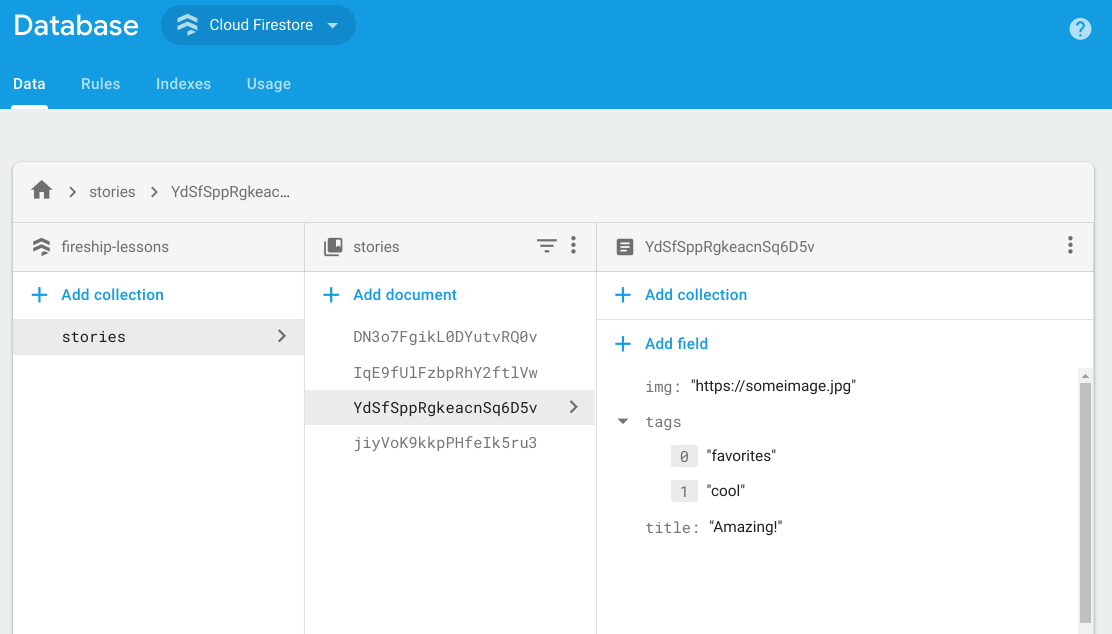The image size is (1112, 634).
Task: Click the filter icon on stories collection
Action: tap(545, 245)
